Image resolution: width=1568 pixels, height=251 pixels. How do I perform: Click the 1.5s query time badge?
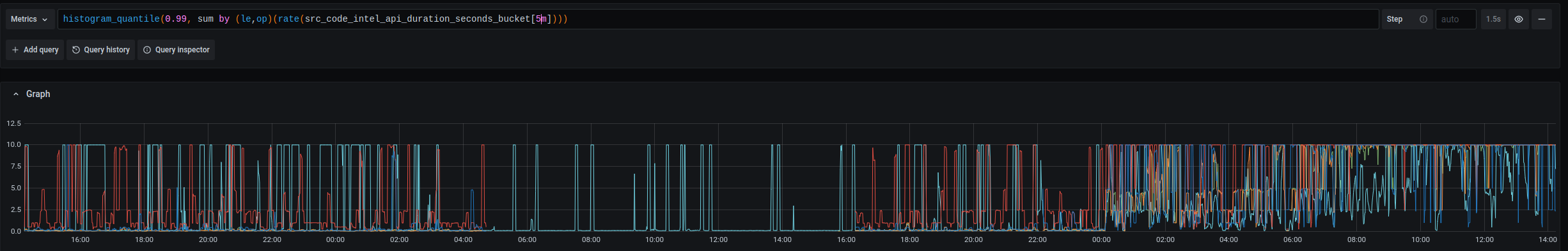click(1493, 19)
